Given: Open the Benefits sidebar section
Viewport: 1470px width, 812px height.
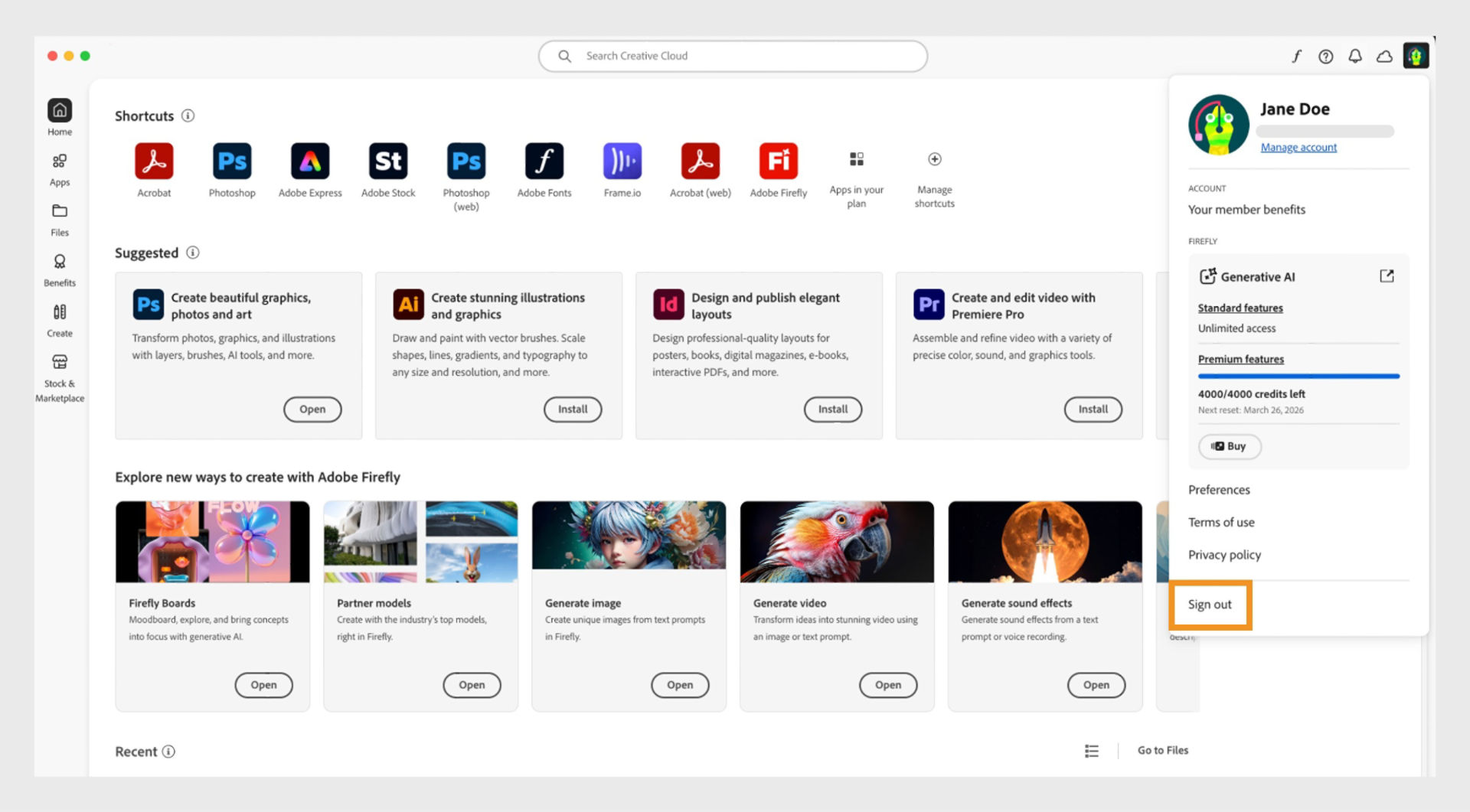Looking at the screenshot, I should (59, 269).
